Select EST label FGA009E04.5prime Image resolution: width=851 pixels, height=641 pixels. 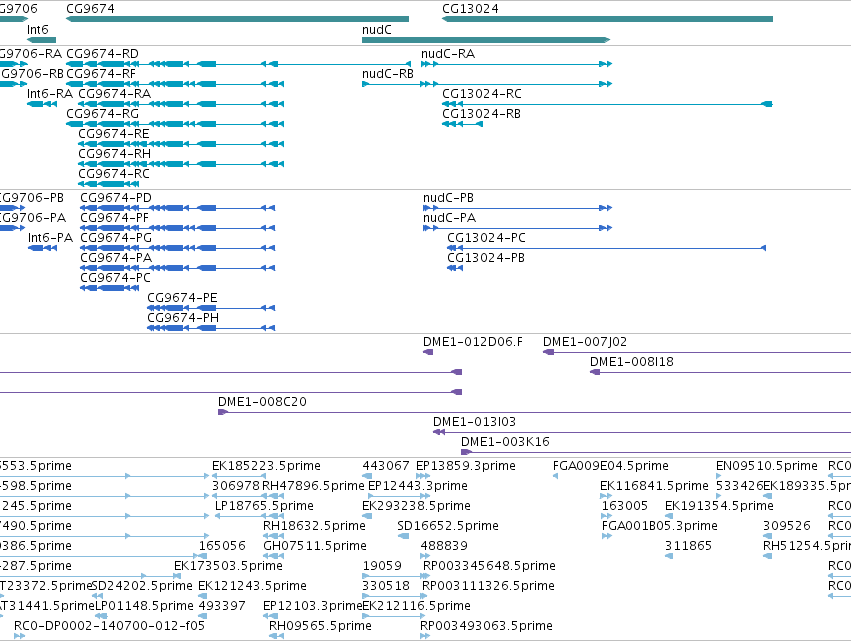611,466
